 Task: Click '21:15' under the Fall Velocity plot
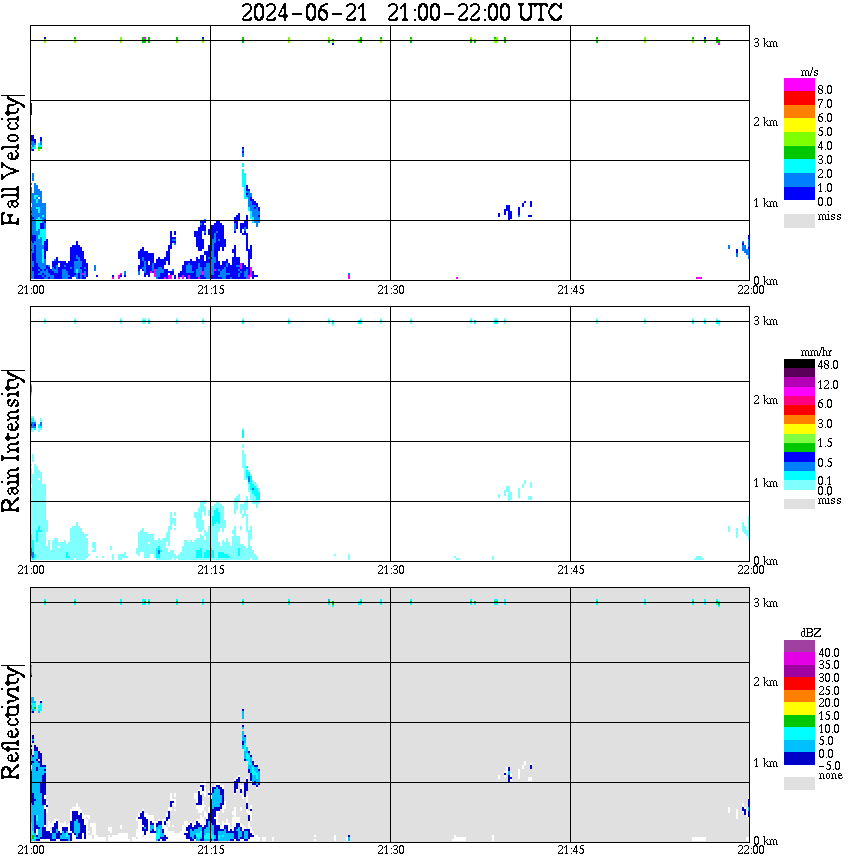[211, 290]
